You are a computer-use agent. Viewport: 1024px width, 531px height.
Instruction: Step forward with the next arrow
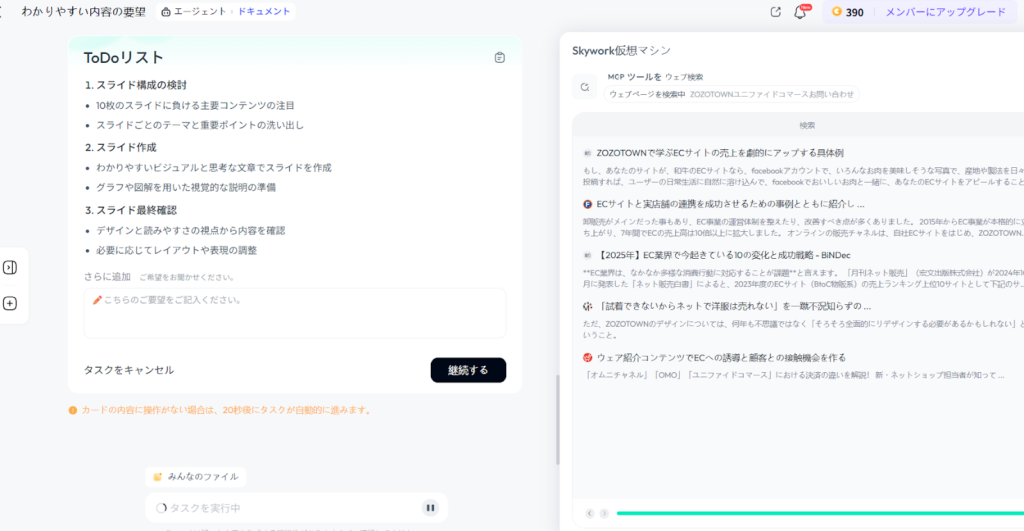[603, 513]
